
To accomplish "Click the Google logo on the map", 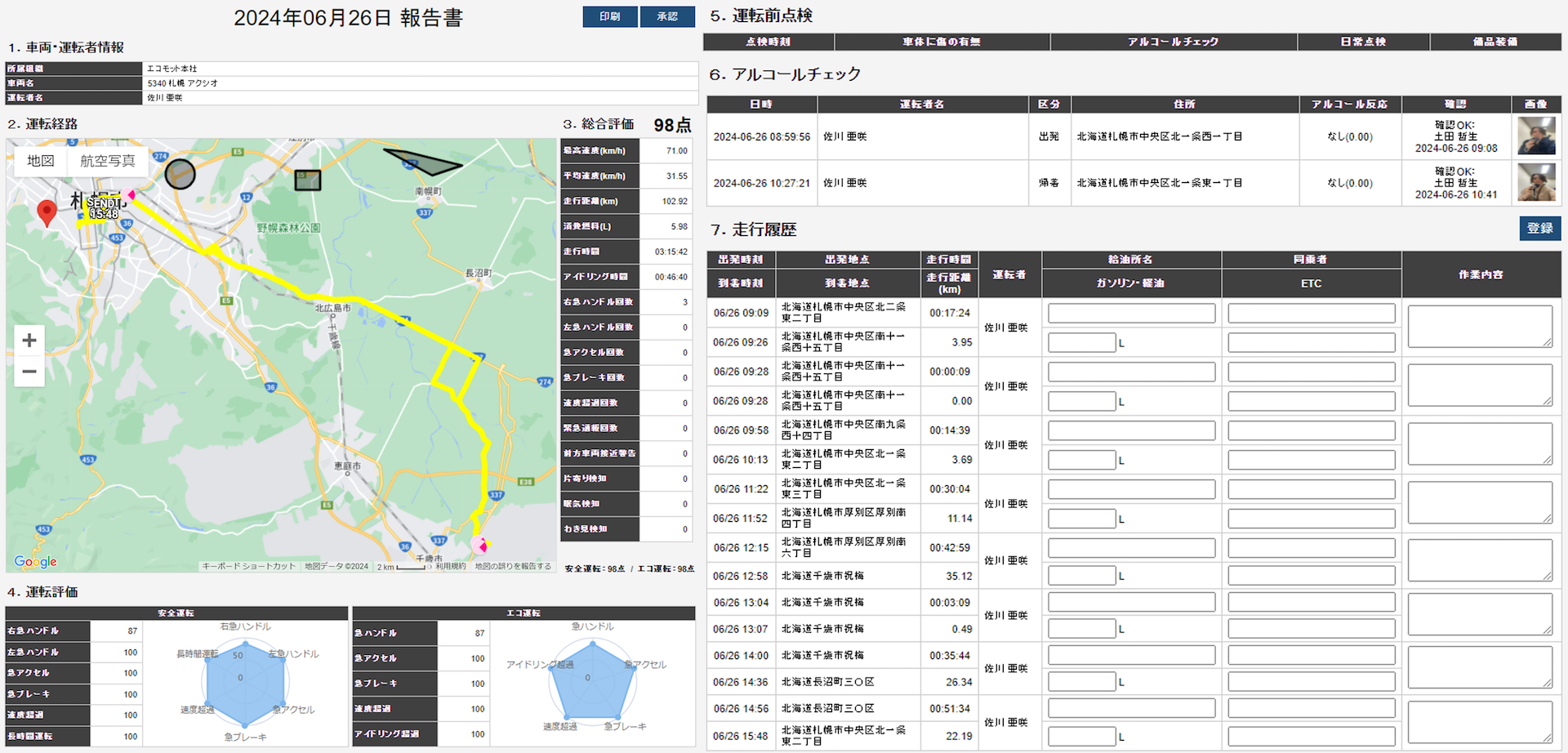I will click(35, 562).
